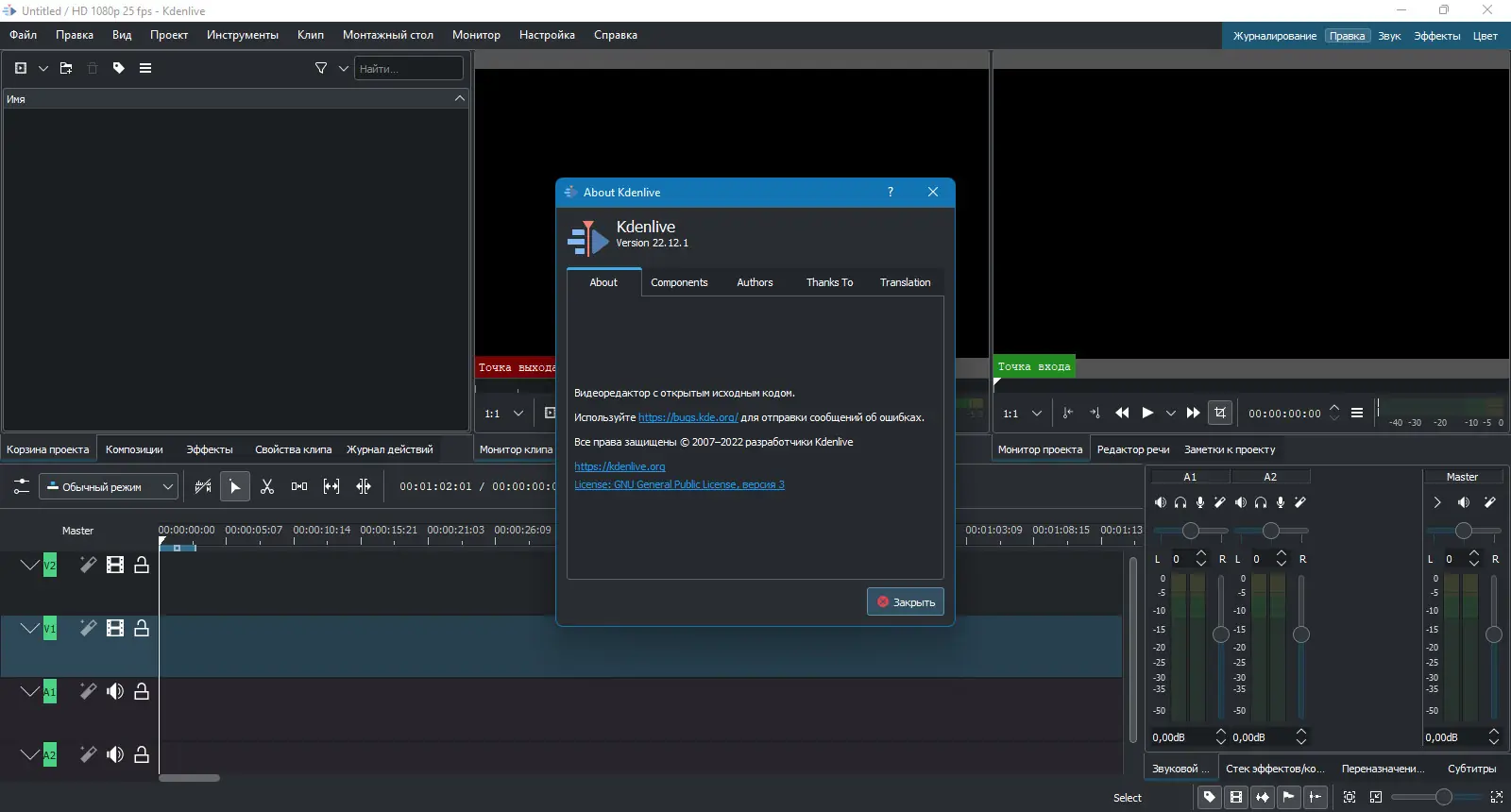Click the flag marker icon in status bar
This screenshot has width=1511, height=812.
1289,798
